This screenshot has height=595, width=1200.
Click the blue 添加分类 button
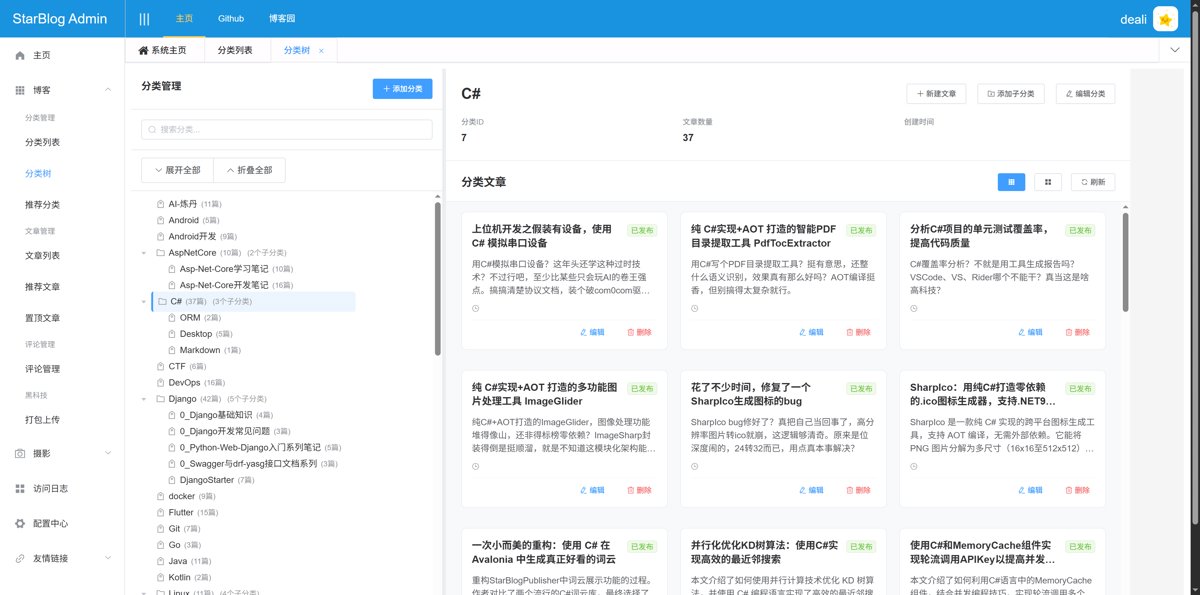[402, 89]
